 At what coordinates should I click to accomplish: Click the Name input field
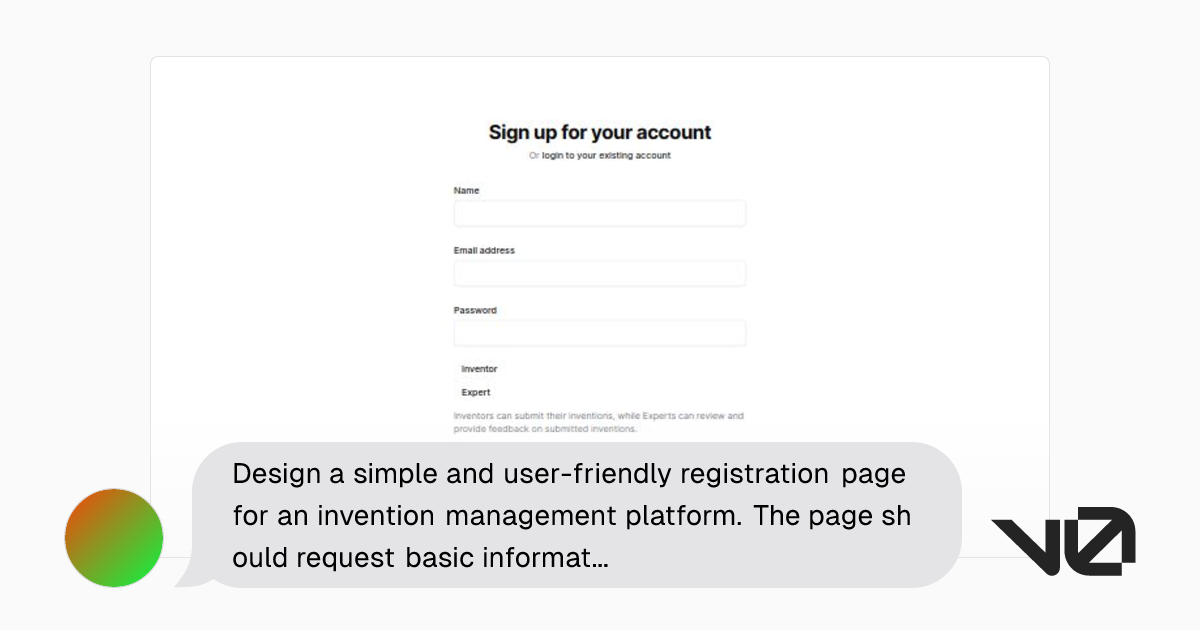[599, 213]
